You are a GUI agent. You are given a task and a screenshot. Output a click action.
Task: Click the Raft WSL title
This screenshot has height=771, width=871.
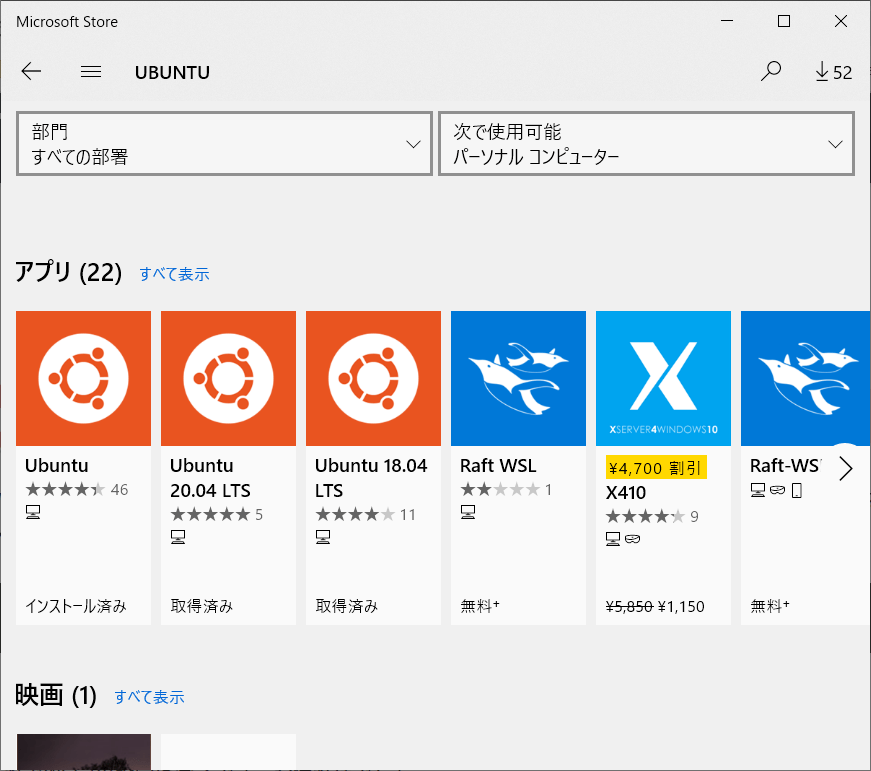coord(498,465)
